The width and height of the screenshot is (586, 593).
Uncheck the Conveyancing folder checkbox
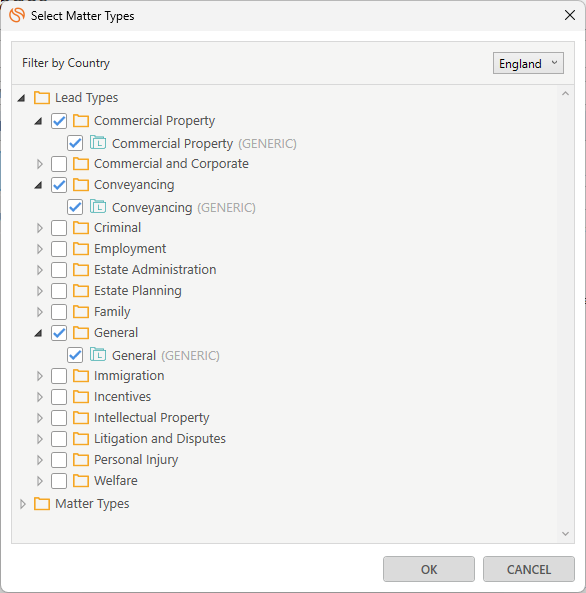59,185
